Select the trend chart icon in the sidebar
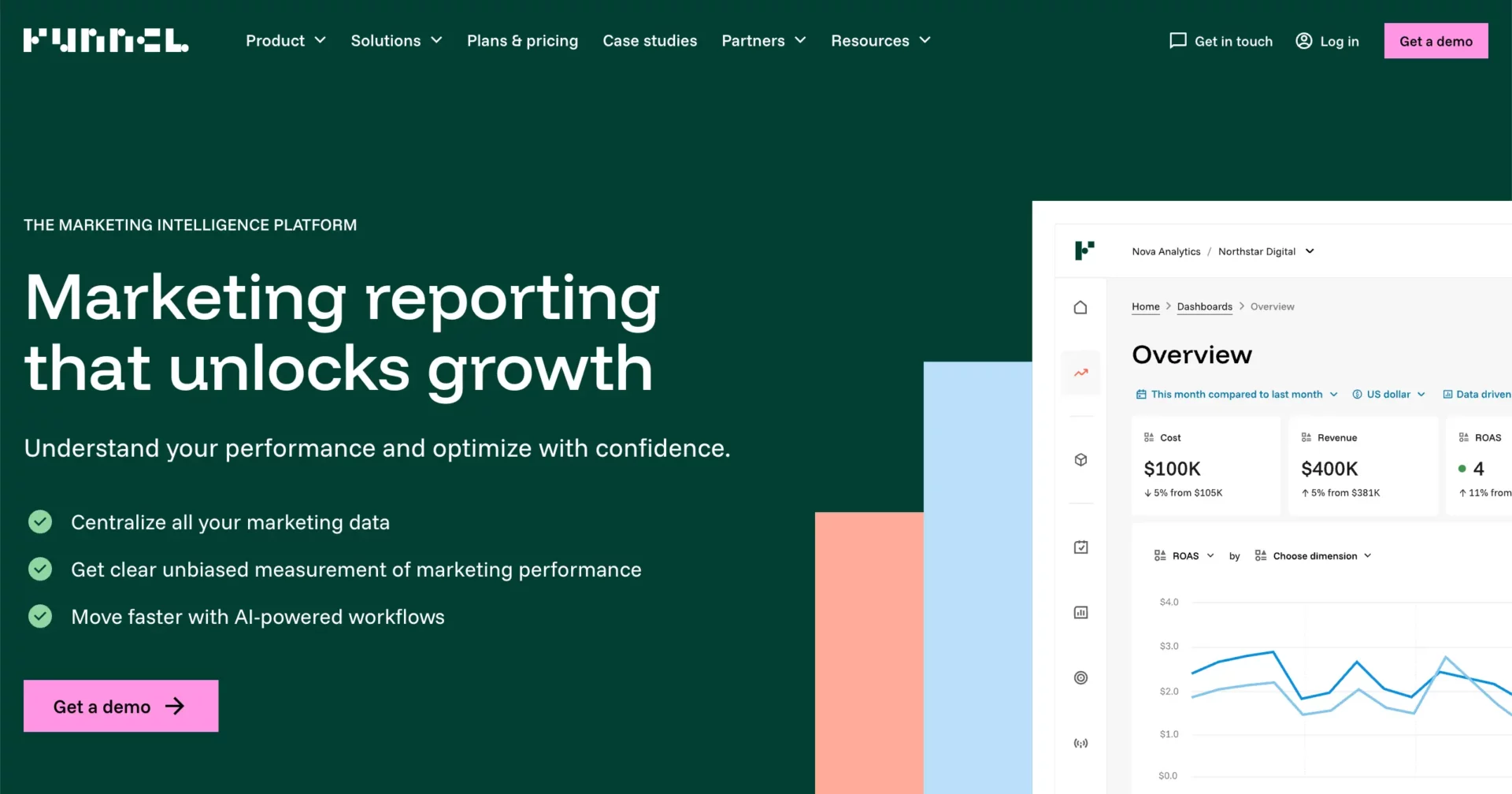1512x794 pixels. click(x=1080, y=373)
